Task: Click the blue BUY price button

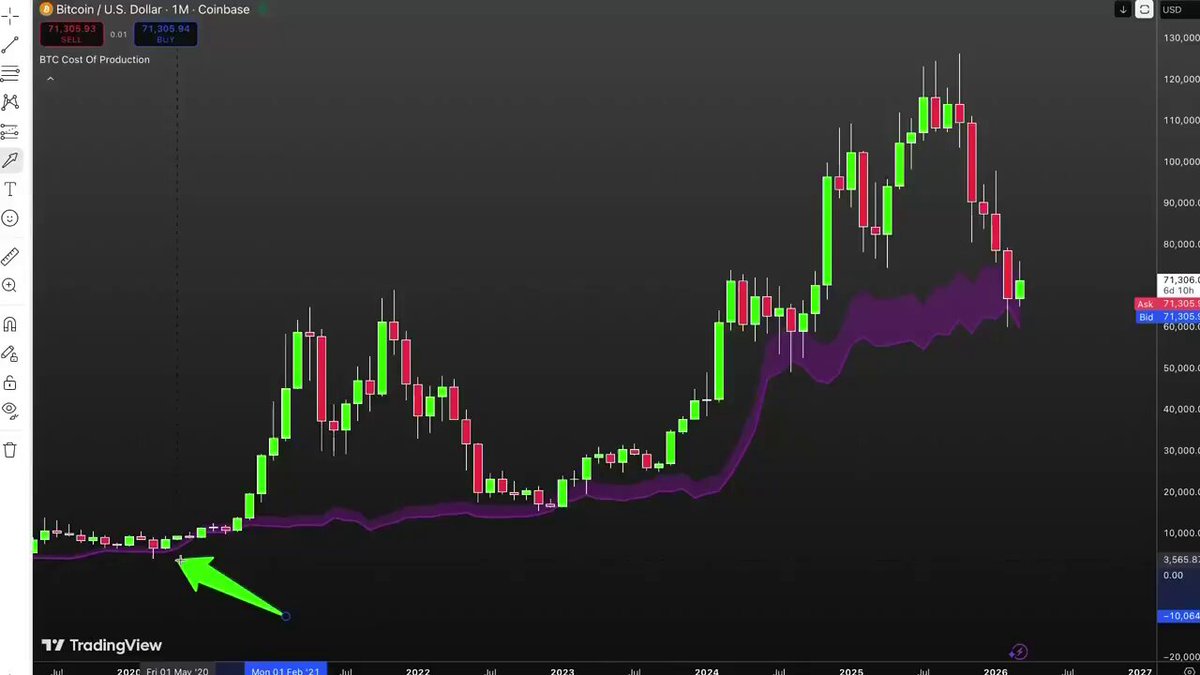Action: pyautogui.click(x=166, y=34)
